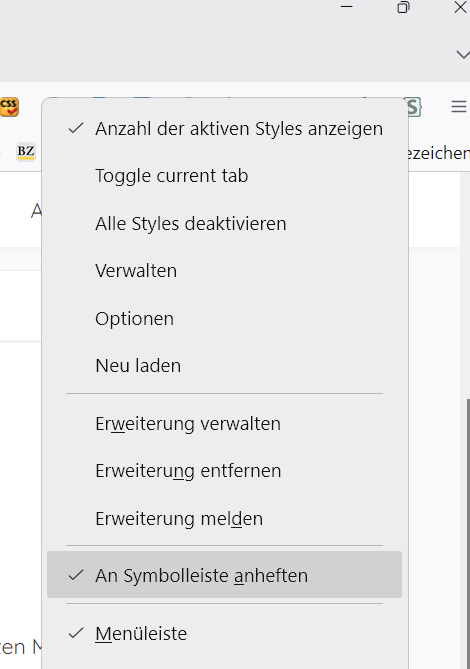Minimize the Firefox window
470x669 pixels.
pyautogui.click(x=346, y=7)
